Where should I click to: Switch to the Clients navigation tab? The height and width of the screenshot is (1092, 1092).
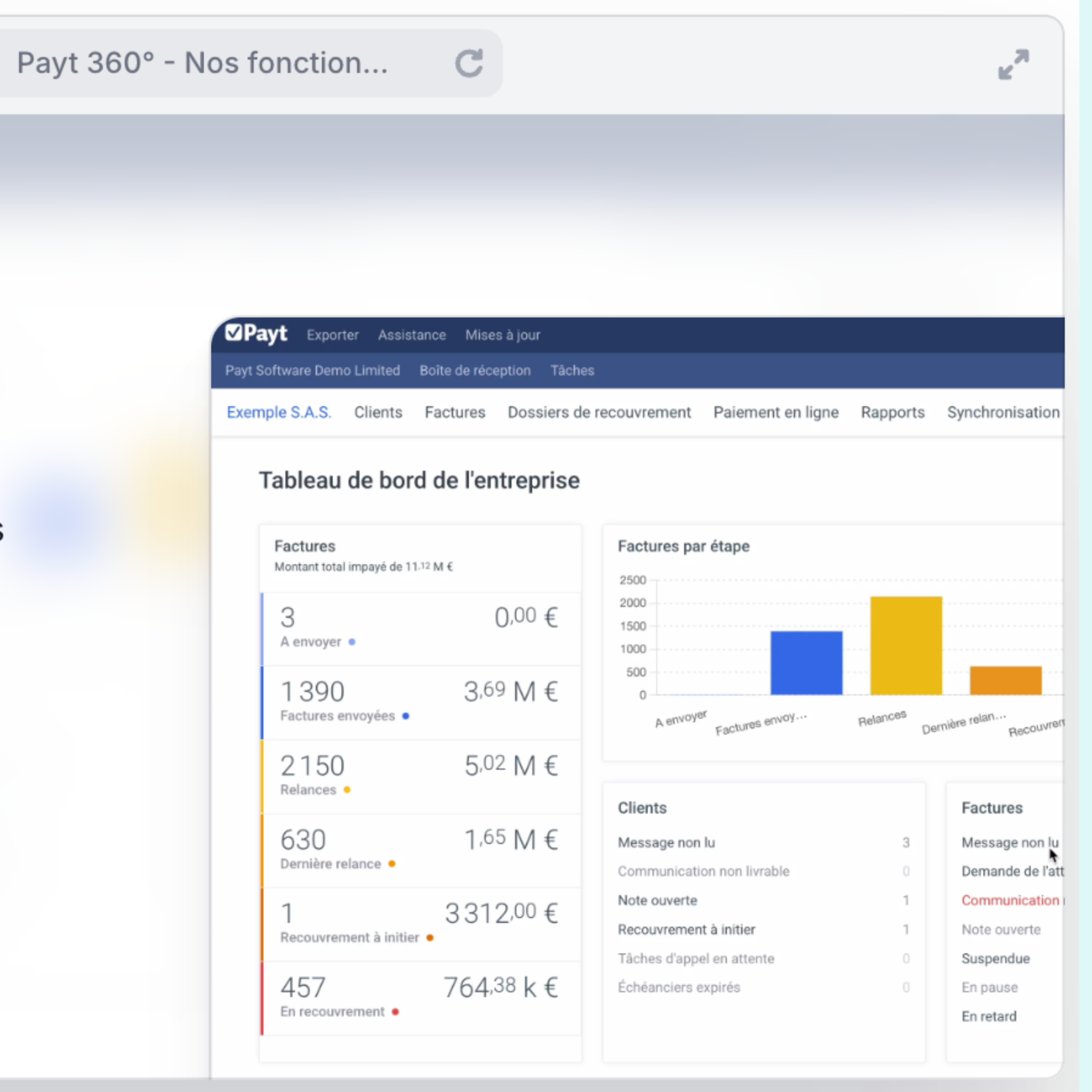(x=378, y=412)
